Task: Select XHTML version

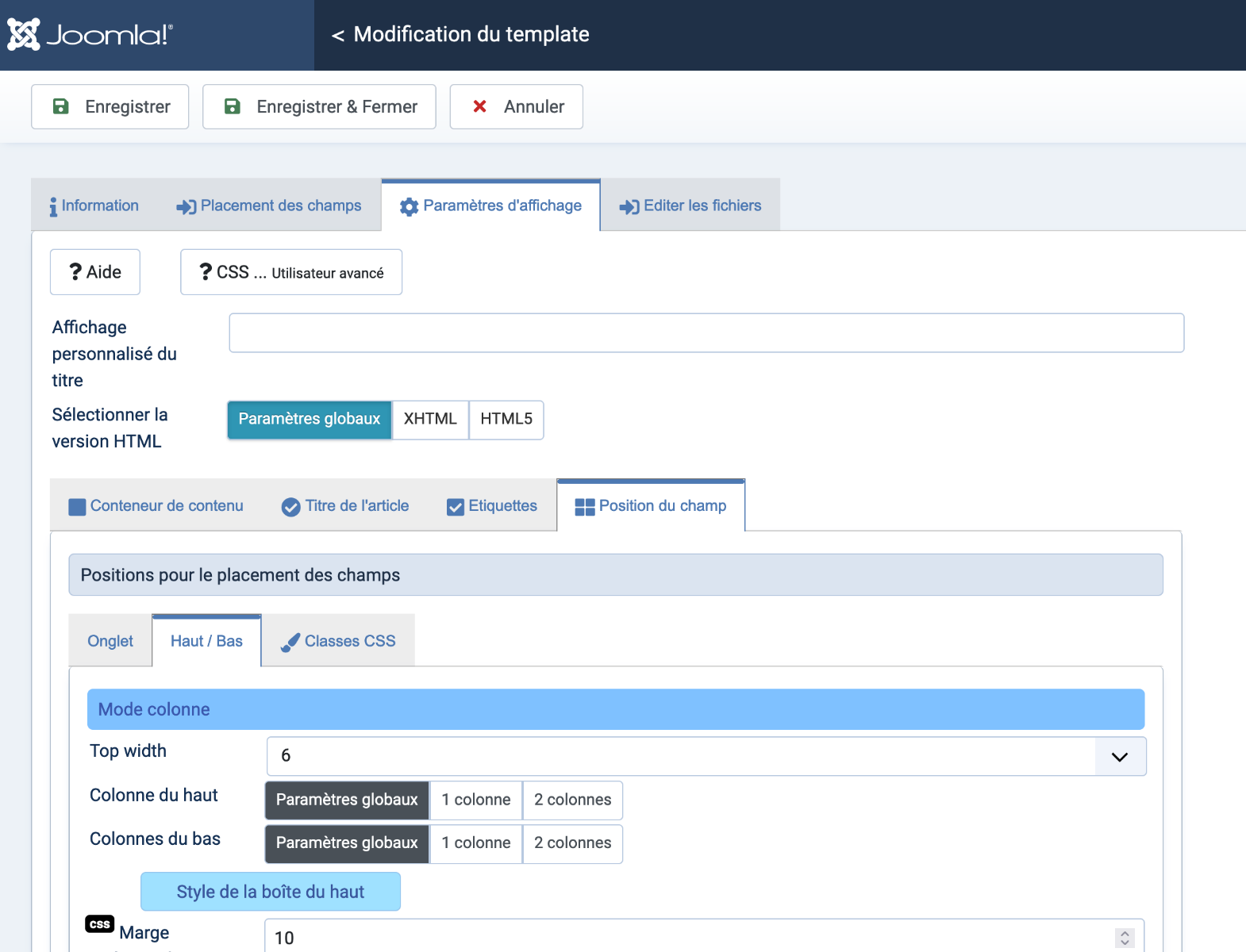Action: tap(430, 419)
